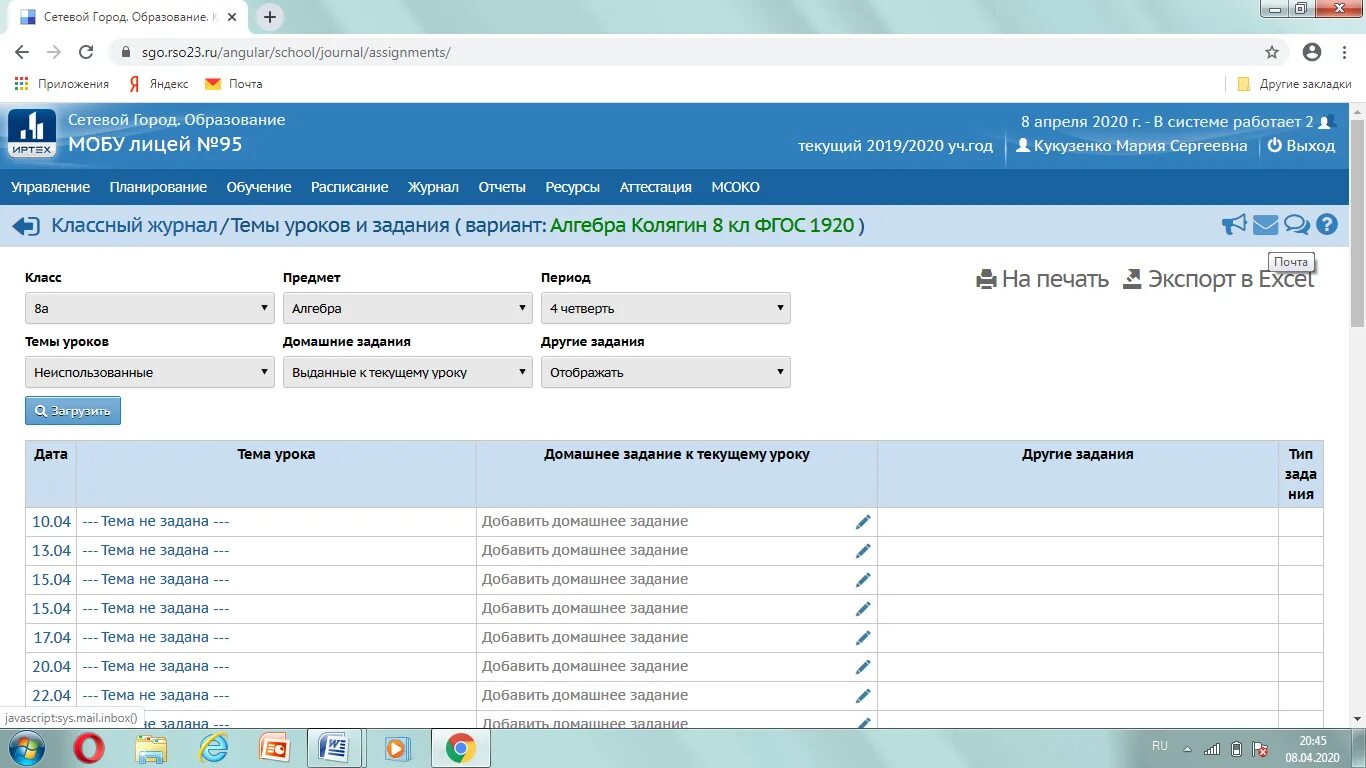Viewport: 1366px width, 768px height.
Task: Click '--- Тема не задана ---' in the 20.04 row
Action: coord(156,666)
